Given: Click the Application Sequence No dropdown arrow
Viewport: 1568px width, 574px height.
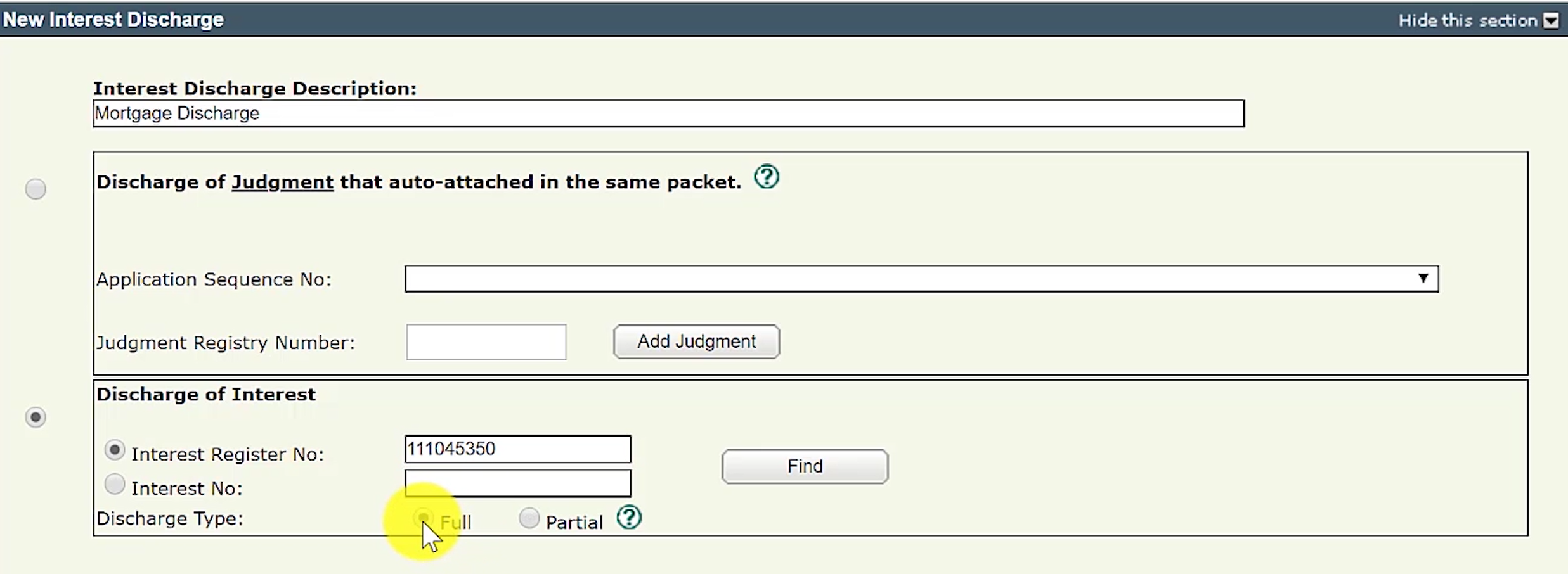Looking at the screenshot, I should point(1423,279).
